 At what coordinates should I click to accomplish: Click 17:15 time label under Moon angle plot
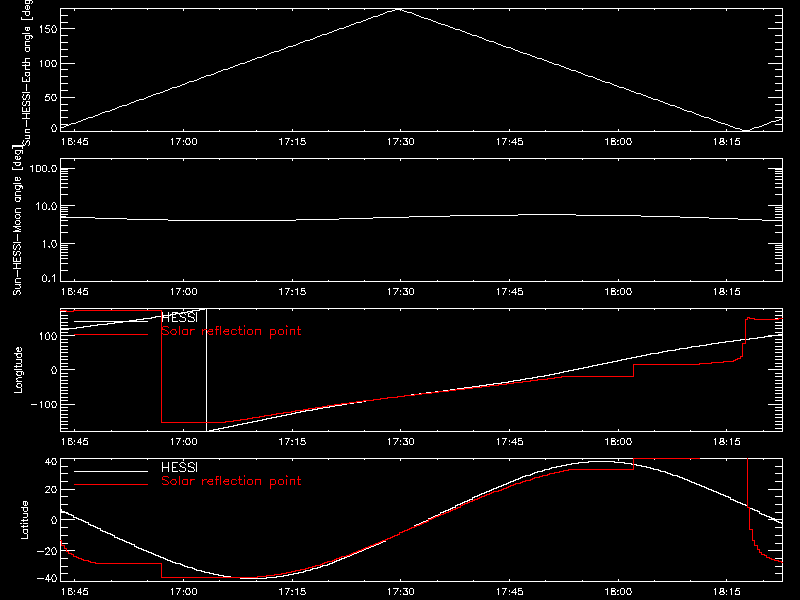[x=292, y=292]
